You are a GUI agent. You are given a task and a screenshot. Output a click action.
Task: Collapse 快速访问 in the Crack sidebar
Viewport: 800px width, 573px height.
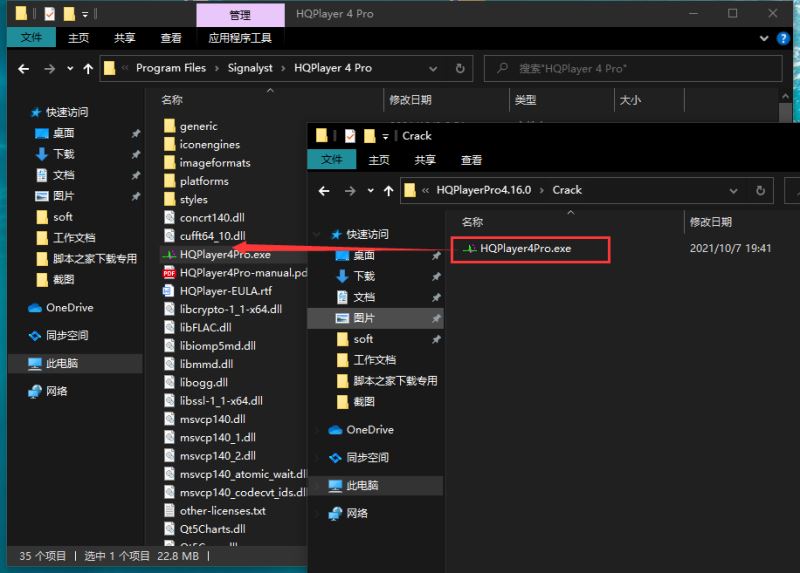317,235
